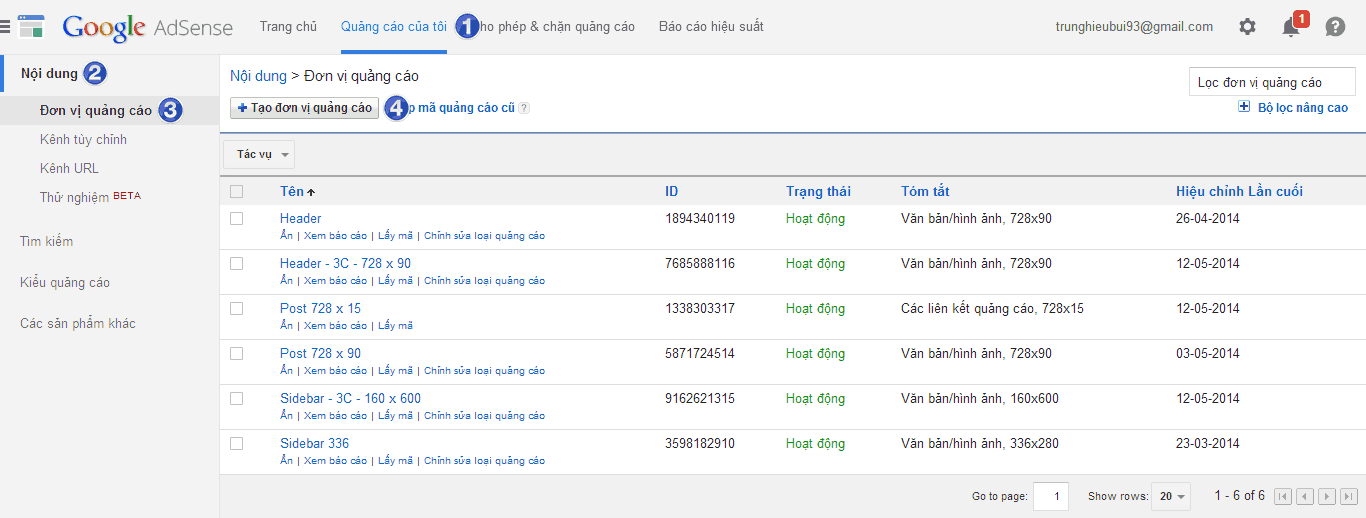Switch to the Quảng cáo của tôi tab
This screenshot has width=1366, height=518.
pyautogui.click(x=394, y=27)
